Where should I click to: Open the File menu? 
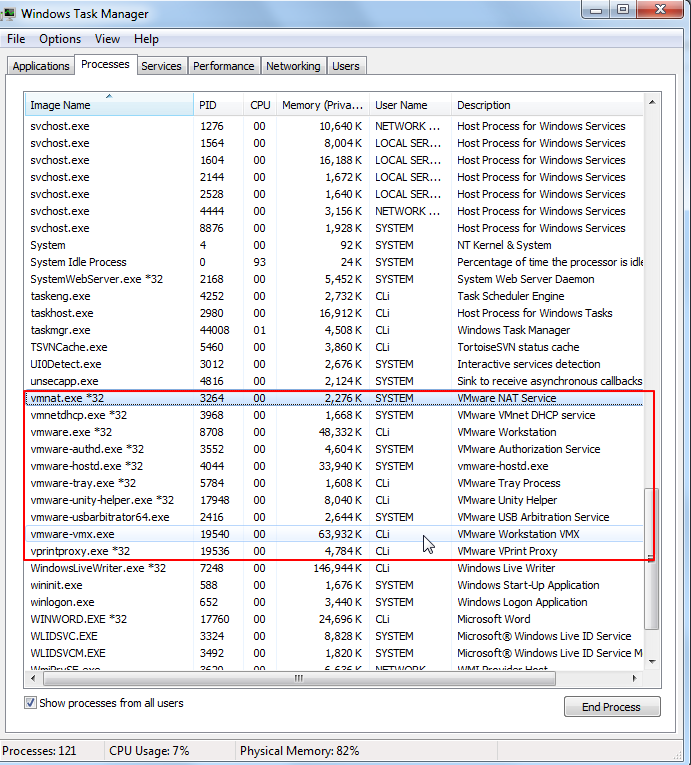tap(16, 39)
